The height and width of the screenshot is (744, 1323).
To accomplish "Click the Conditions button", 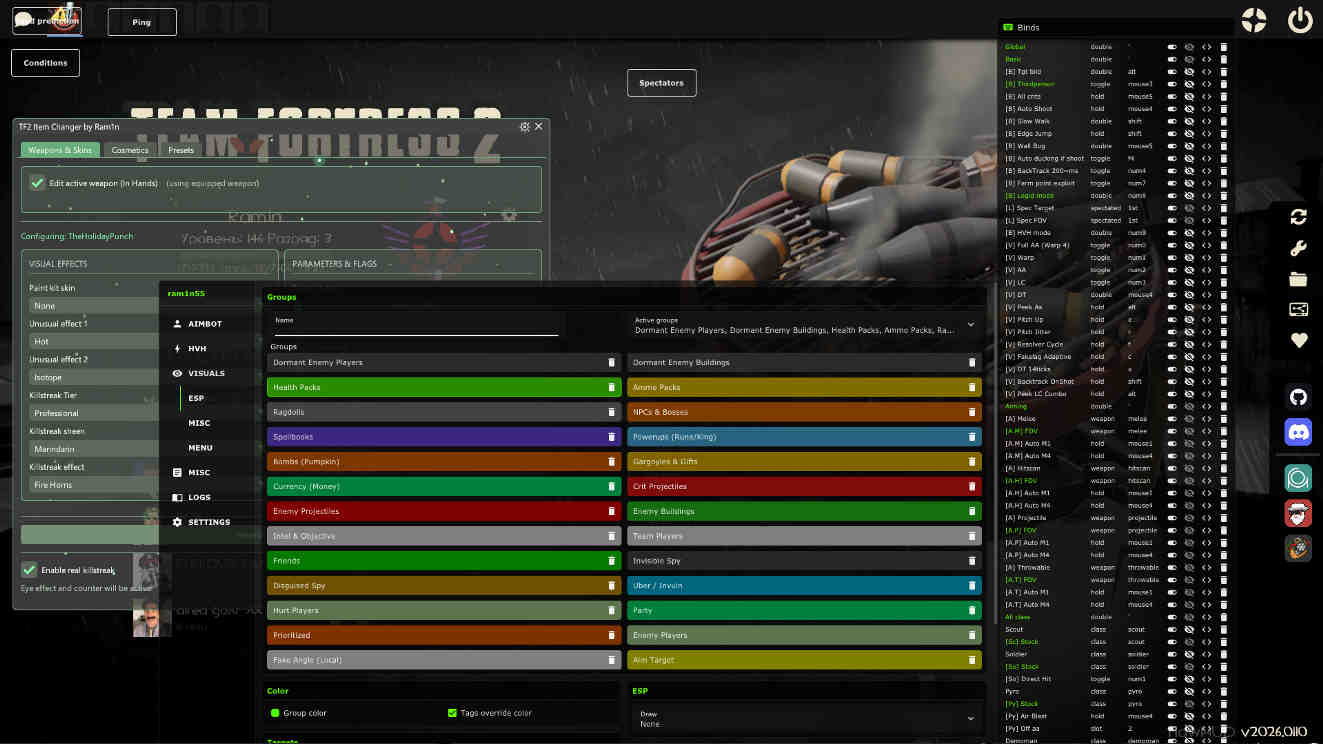I will (x=46, y=62).
